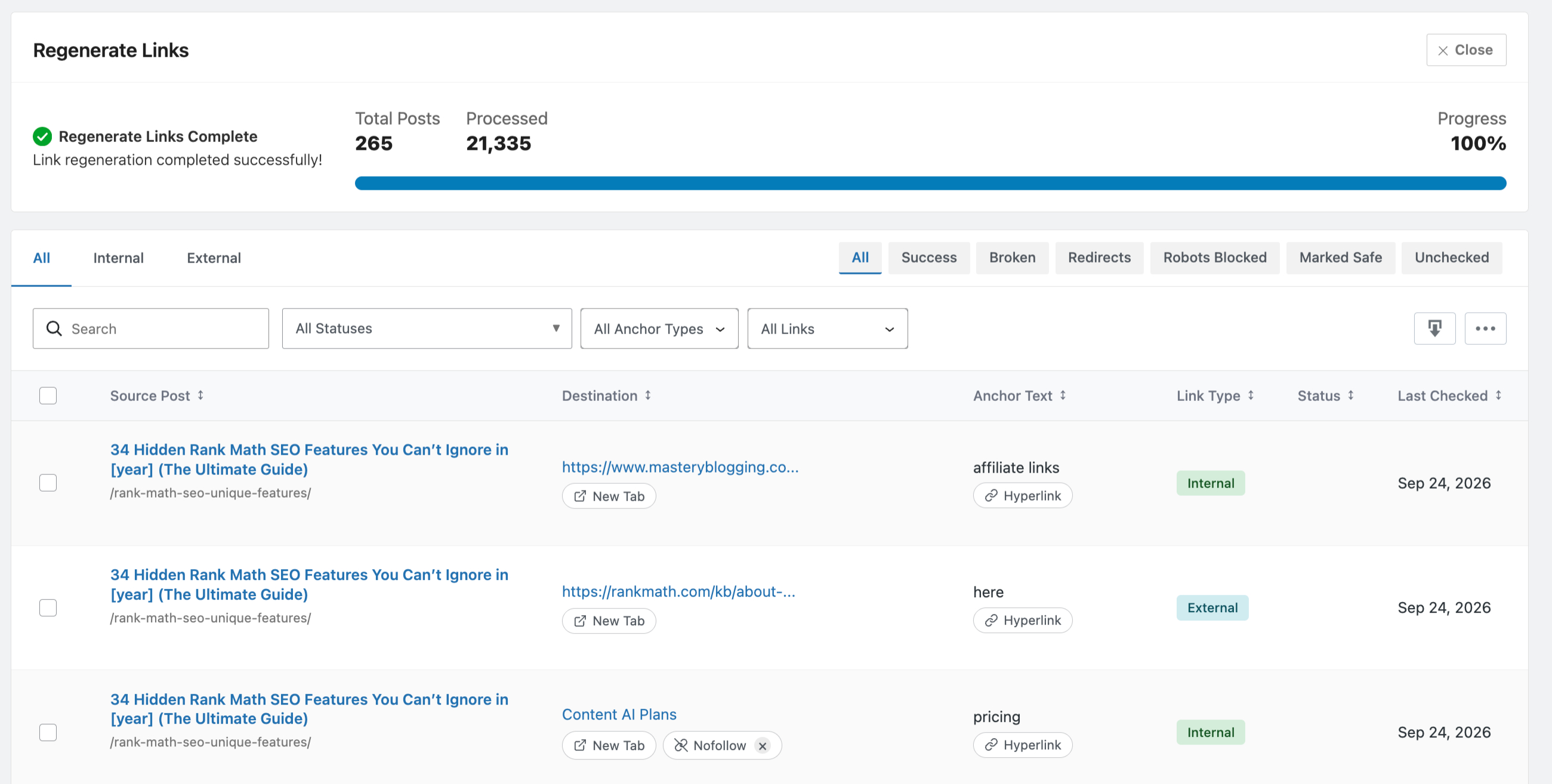The width and height of the screenshot is (1552, 784).
Task: Open the masteryblogging.co destination link
Action: 680,467
